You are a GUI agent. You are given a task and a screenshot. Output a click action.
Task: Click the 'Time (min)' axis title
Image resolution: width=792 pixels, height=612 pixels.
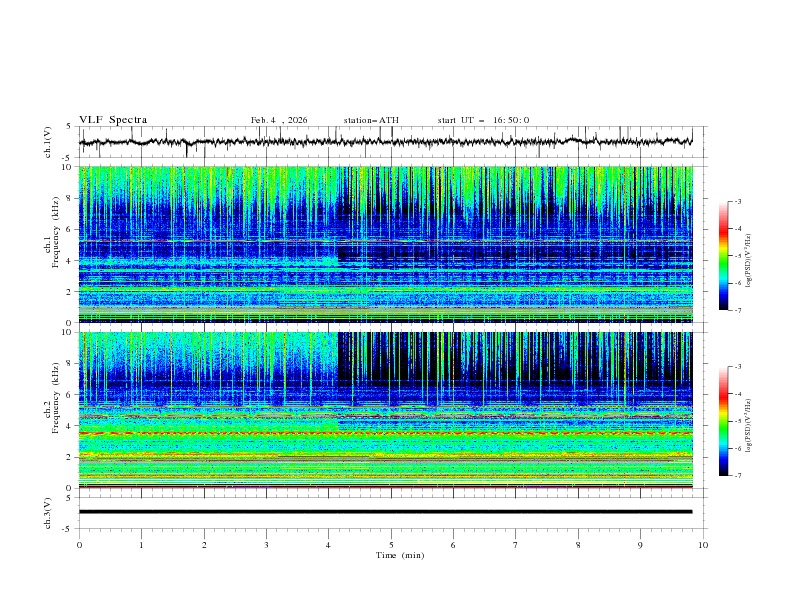coord(400,555)
